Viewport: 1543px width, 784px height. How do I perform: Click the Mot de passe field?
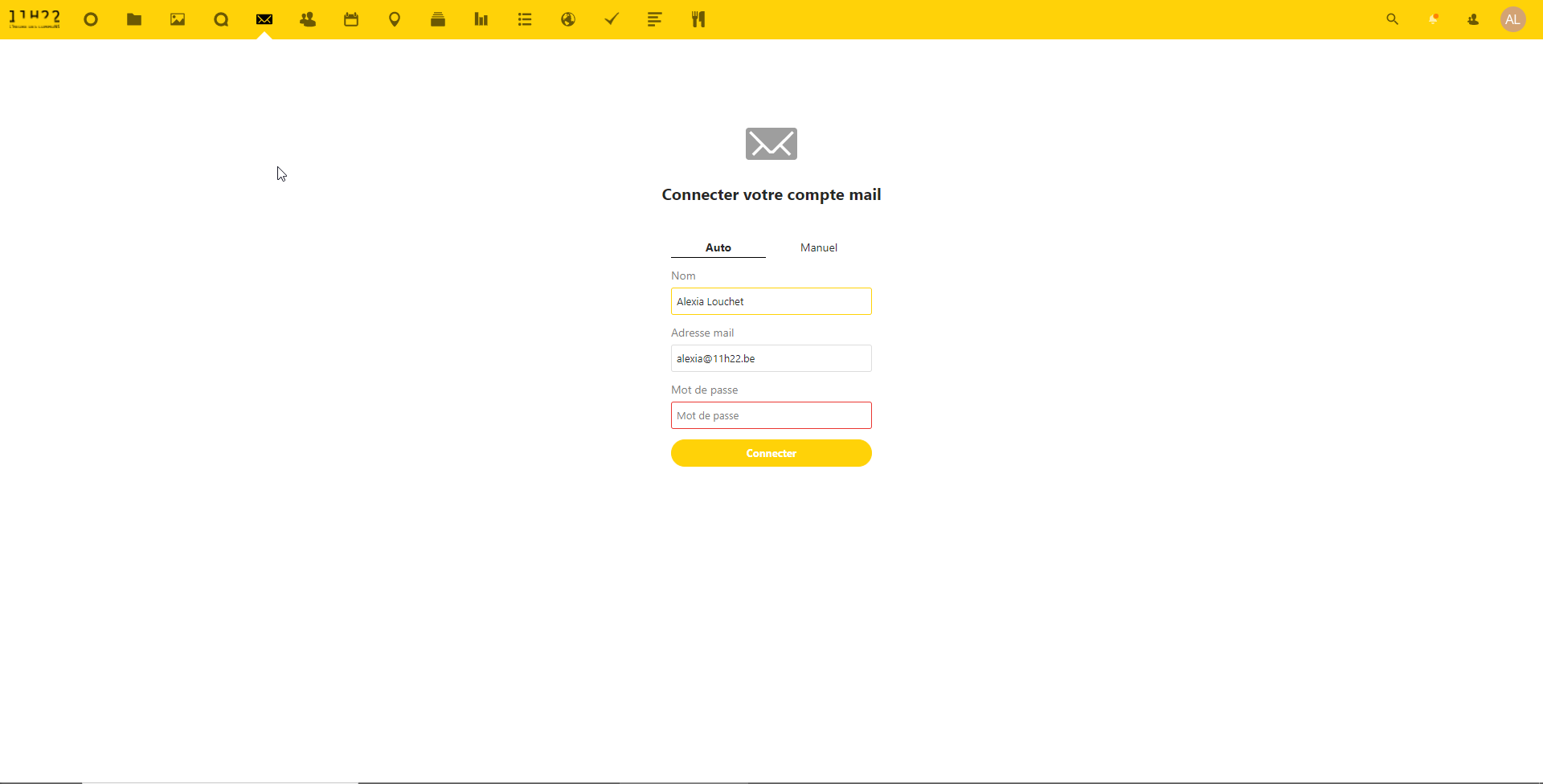tap(771, 415)
